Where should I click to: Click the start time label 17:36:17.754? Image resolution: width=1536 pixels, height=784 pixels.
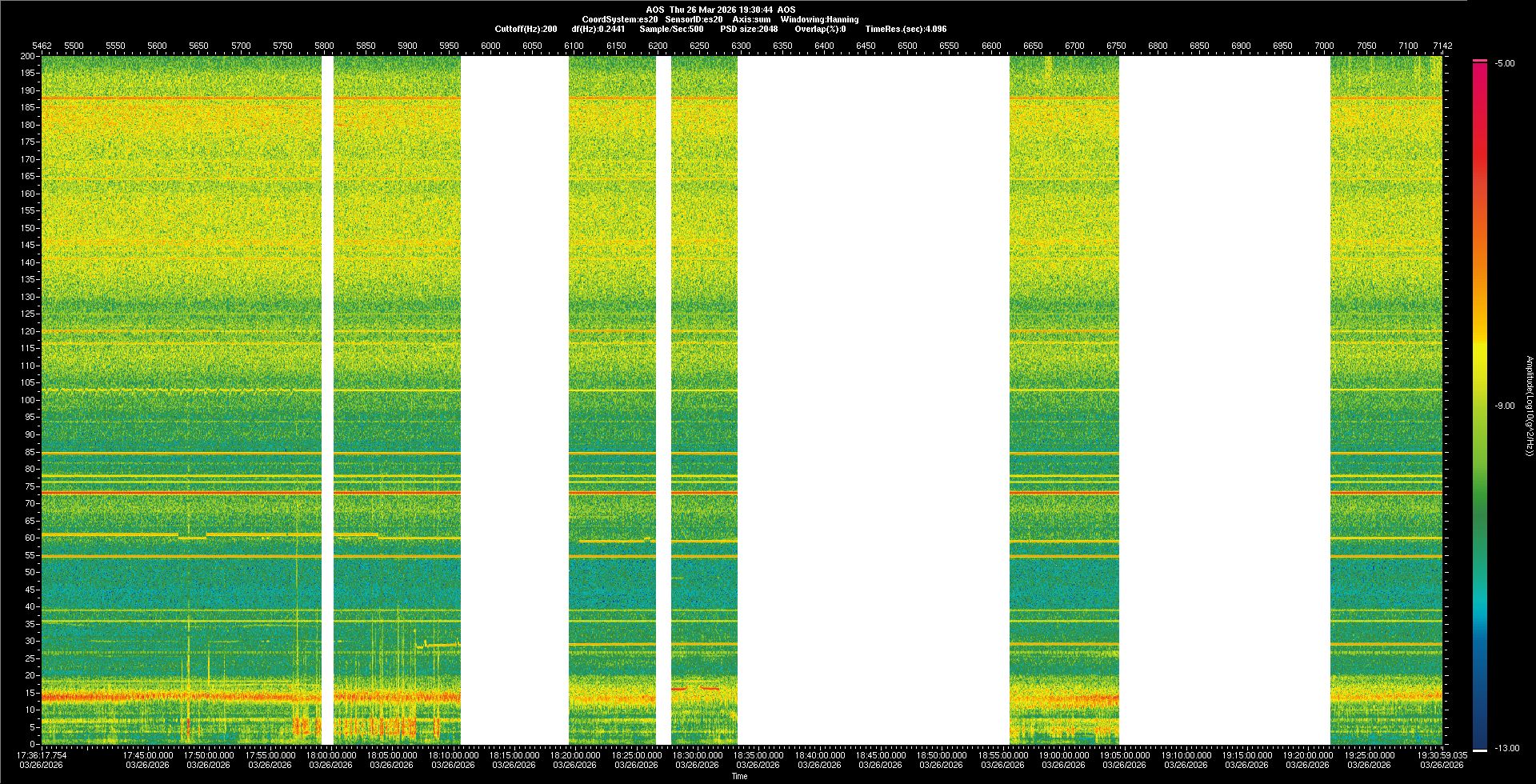[42, 755]
